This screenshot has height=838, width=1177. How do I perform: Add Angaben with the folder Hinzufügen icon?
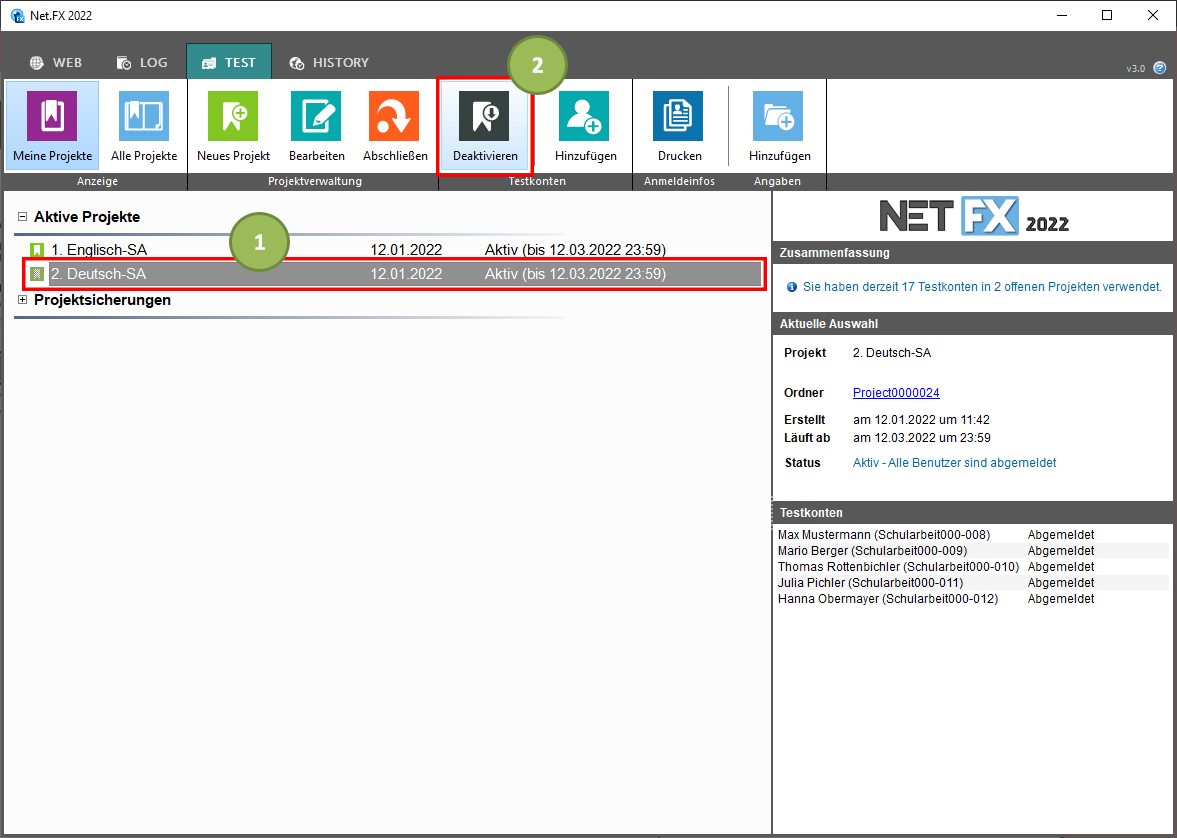tap(778, 116)
